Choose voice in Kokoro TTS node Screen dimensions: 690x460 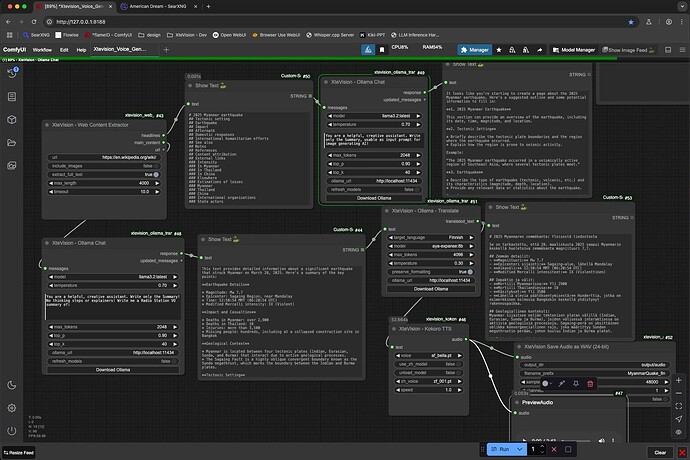[x=429, y=355]
